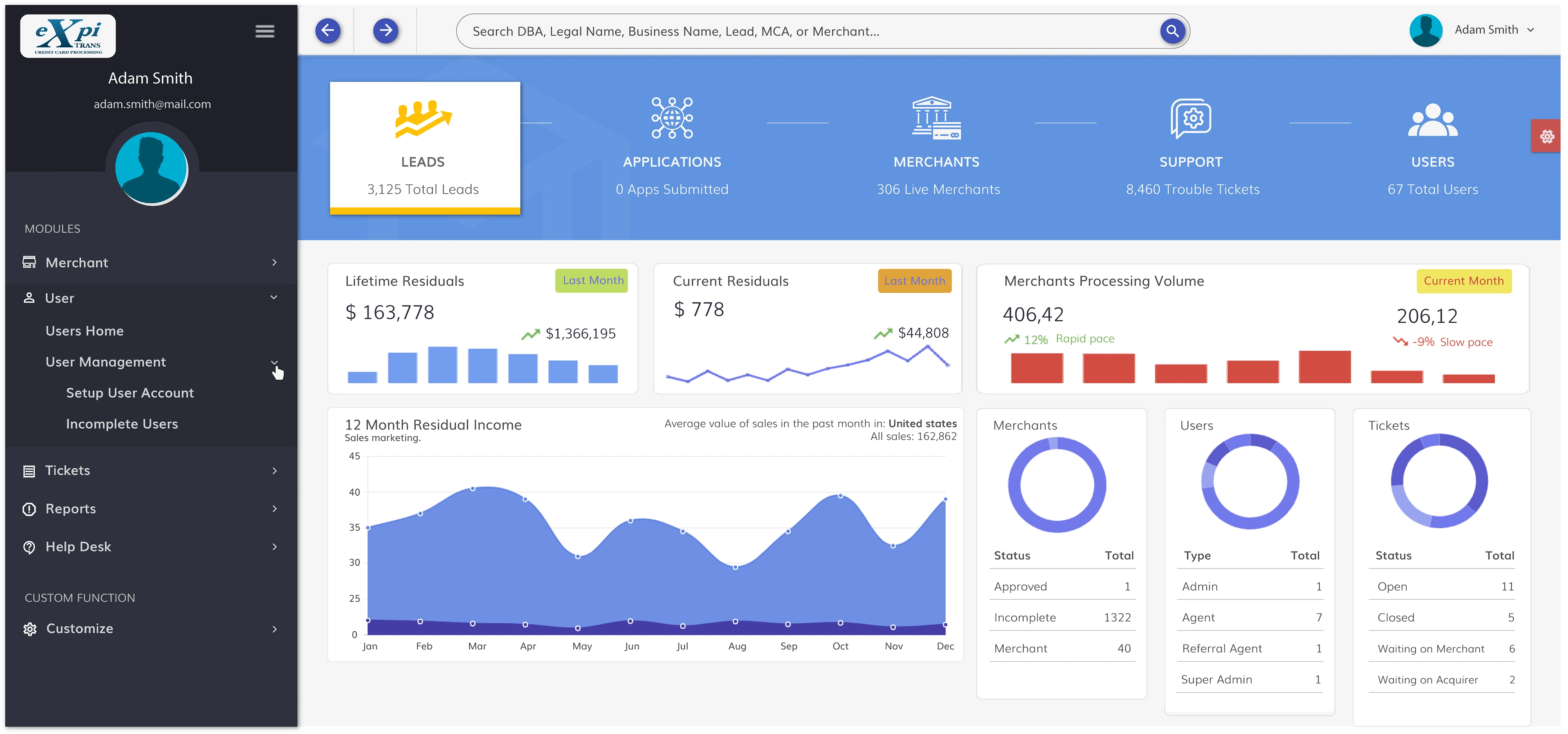Screen dimensions: 1568x734
Task: Select the Users tab label
Action: pos(1433,162)
